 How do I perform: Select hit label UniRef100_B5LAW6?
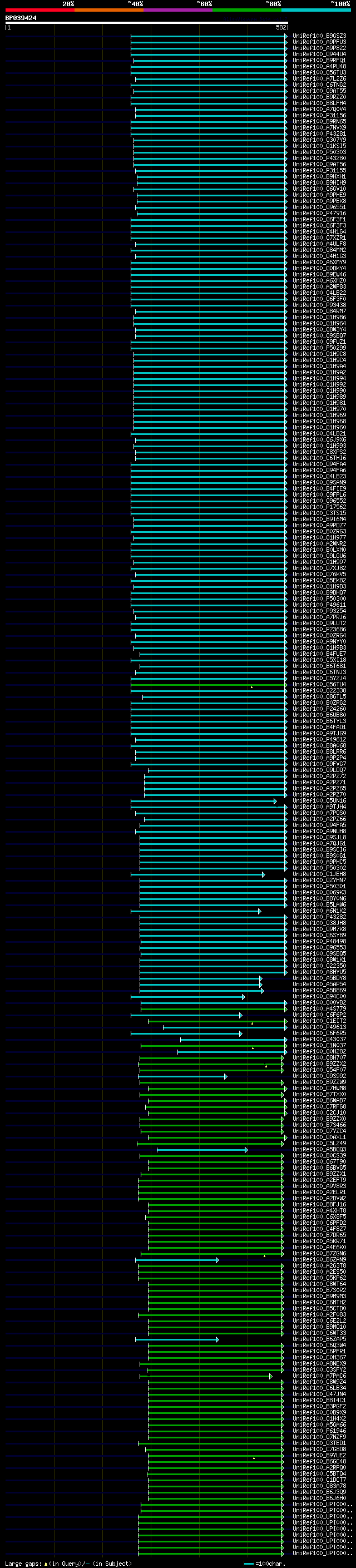coord(319,904)
